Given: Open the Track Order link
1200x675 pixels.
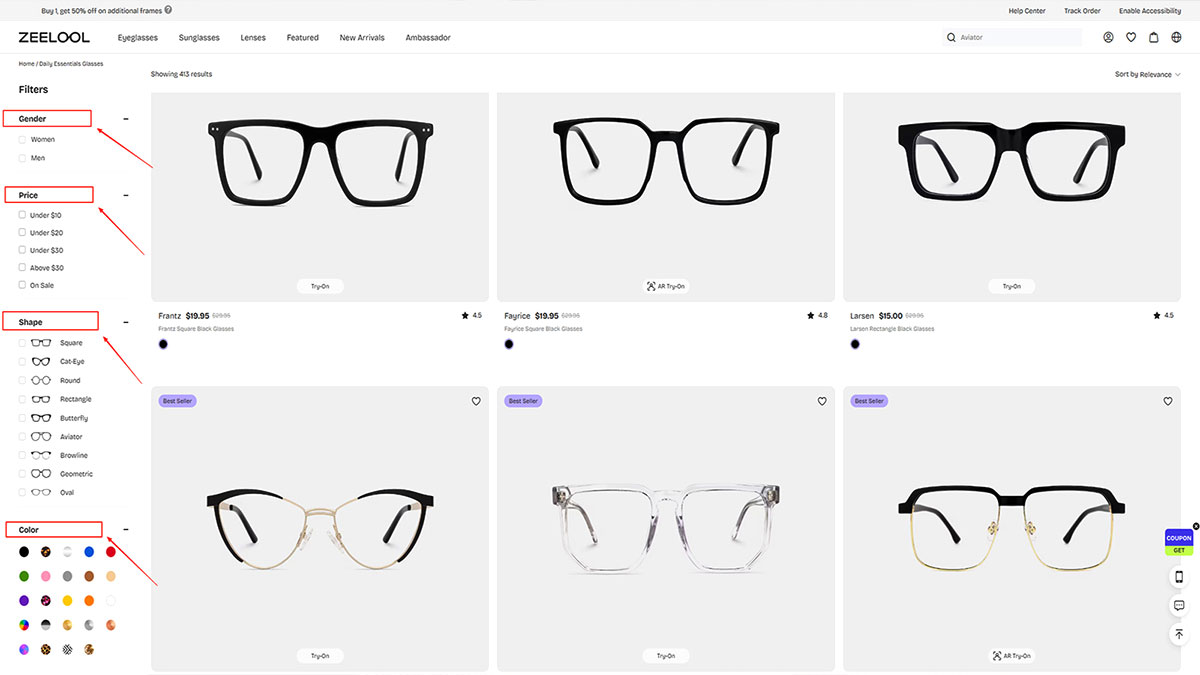Looking at the screenshot, I should point(1082,11).
